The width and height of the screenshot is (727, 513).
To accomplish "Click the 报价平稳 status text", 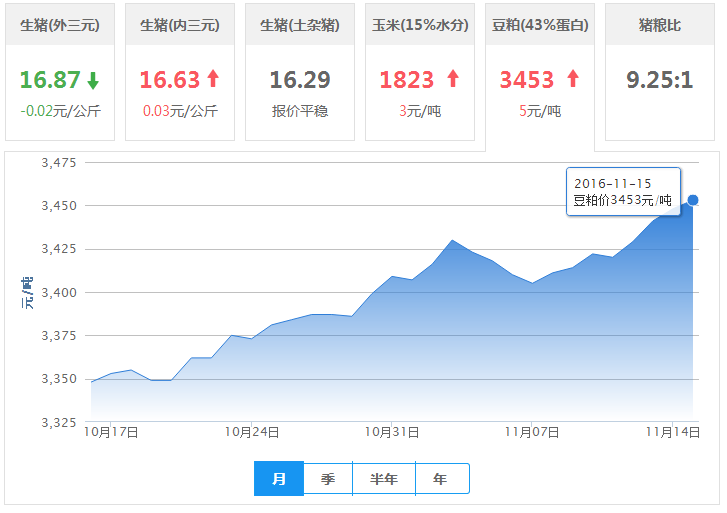I will point(300,111).
